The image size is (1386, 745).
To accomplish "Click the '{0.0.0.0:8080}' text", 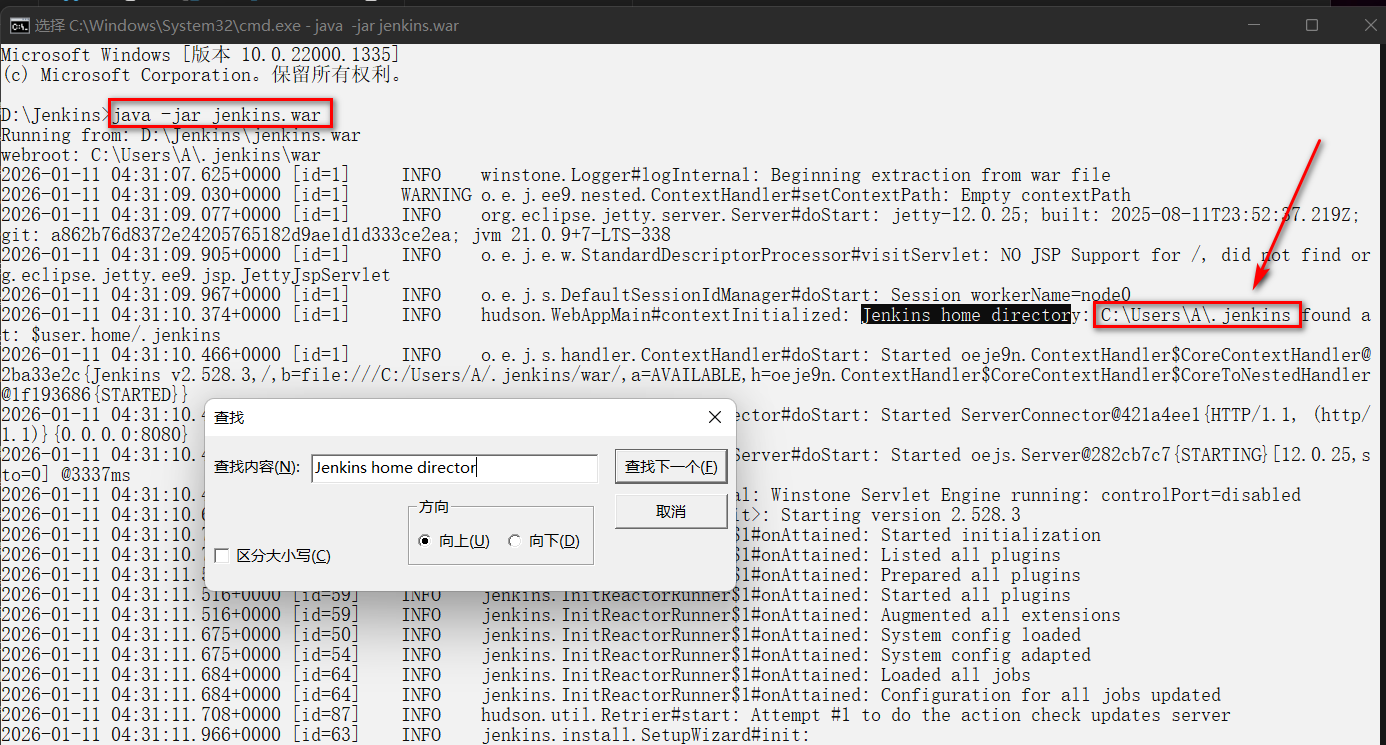I will (121, 435).
